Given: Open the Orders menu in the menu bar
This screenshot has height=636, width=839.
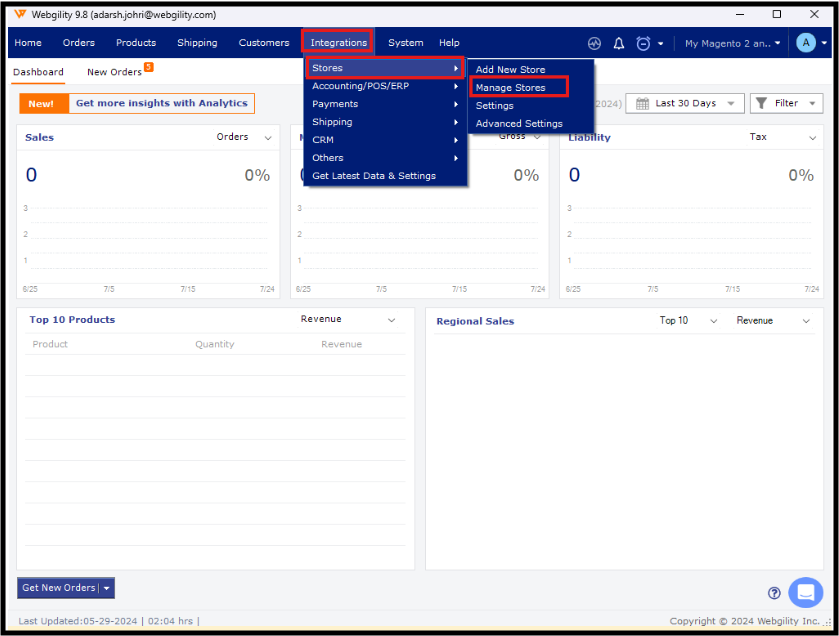Looking at the screenshot, I should (79, 43).
